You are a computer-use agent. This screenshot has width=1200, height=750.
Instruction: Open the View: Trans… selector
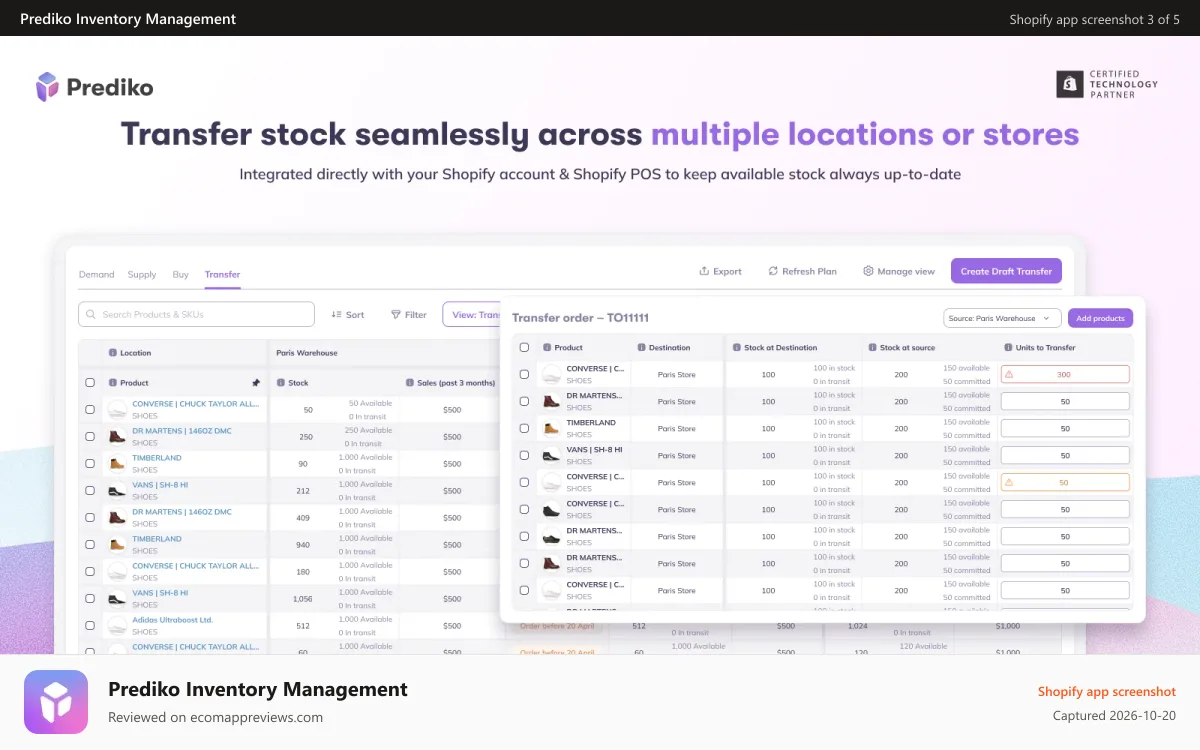click(x=472, y=314)
